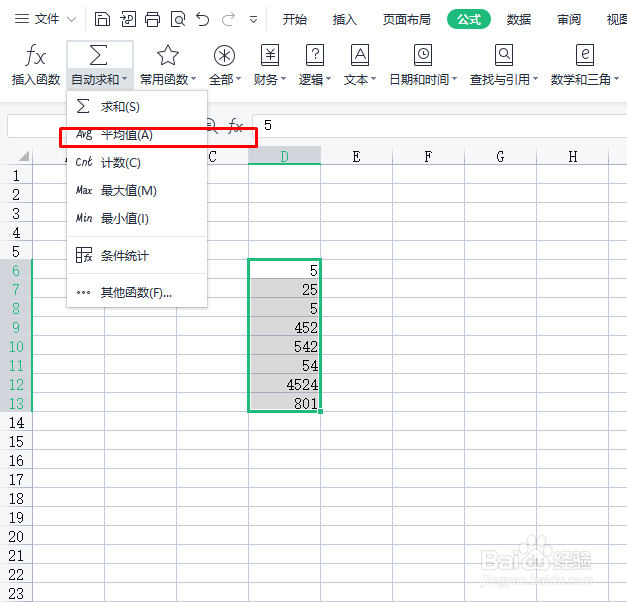Click cell containing 25
This screenshot has height=602, width=627.
point(284,290)
